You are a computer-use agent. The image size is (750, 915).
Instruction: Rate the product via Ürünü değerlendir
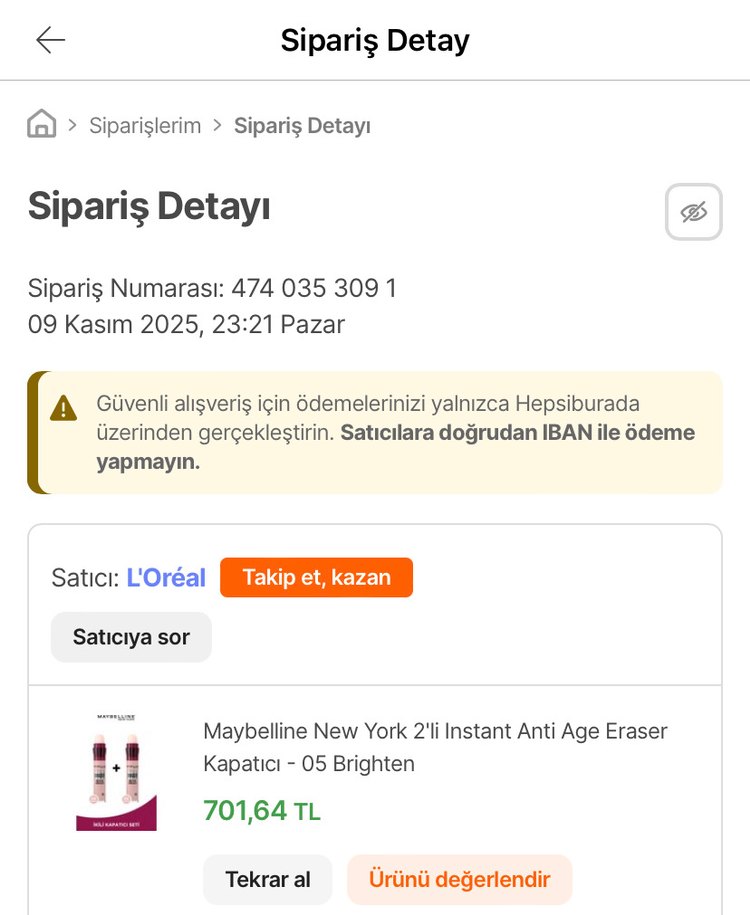[x=459, y=880]
